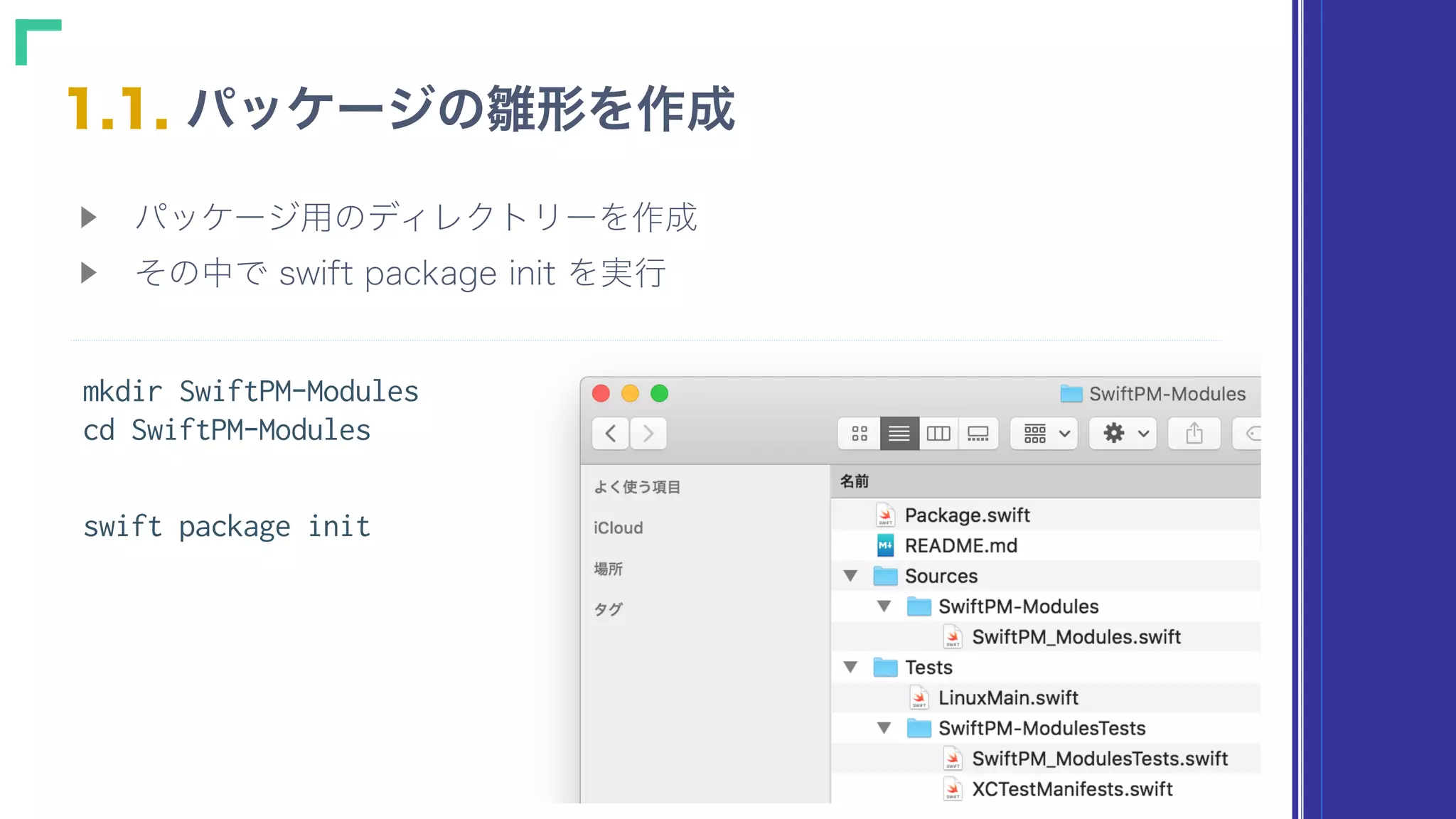Select the Package.swift file icon
The width and height of the screenshot is (1456, 819).
[x=885, y=515]
